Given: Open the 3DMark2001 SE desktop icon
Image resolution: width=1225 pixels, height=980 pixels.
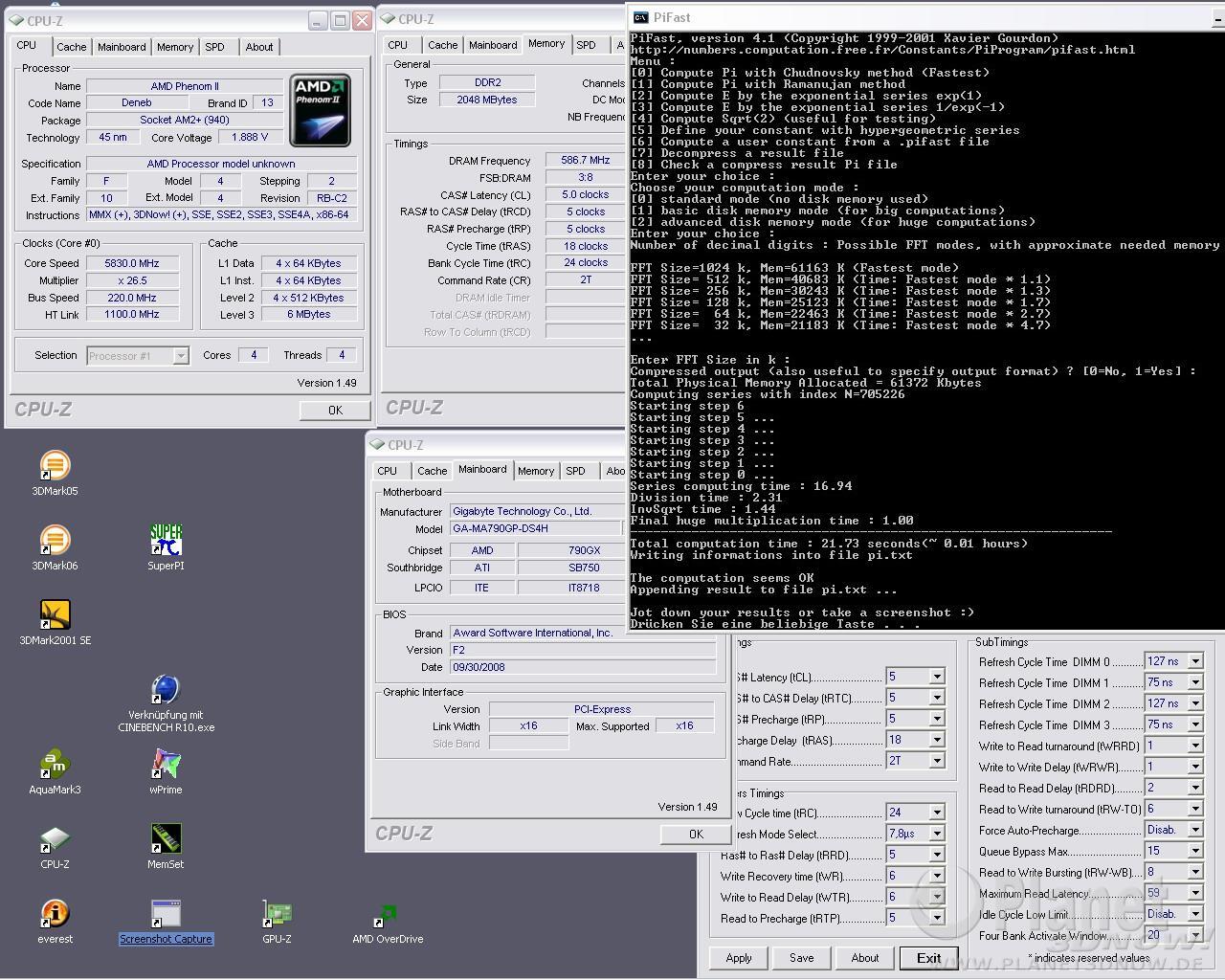Looking at the screenshot, I should (55, 615).
